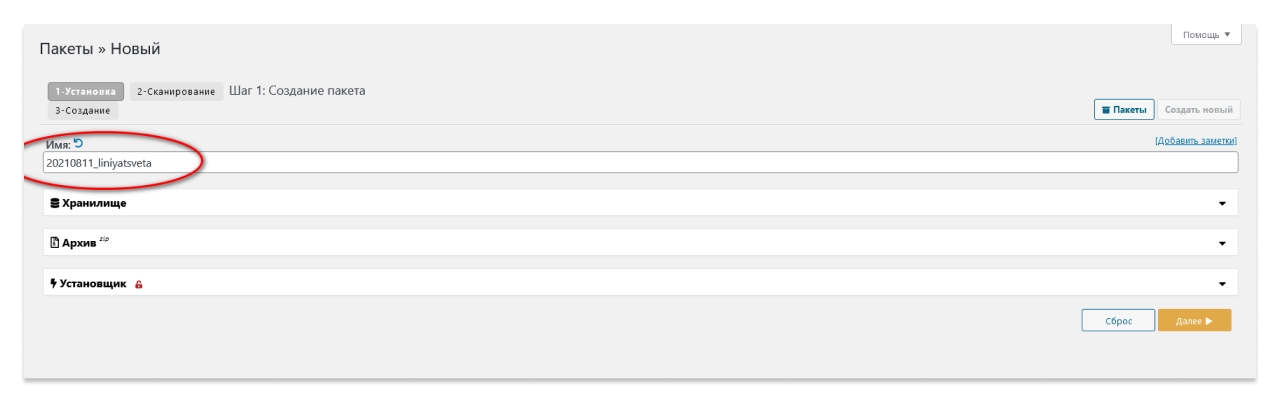The width and height of the screenshot is (1280, 402).
Task: Click the red lock icon
Action: point(138,284)
